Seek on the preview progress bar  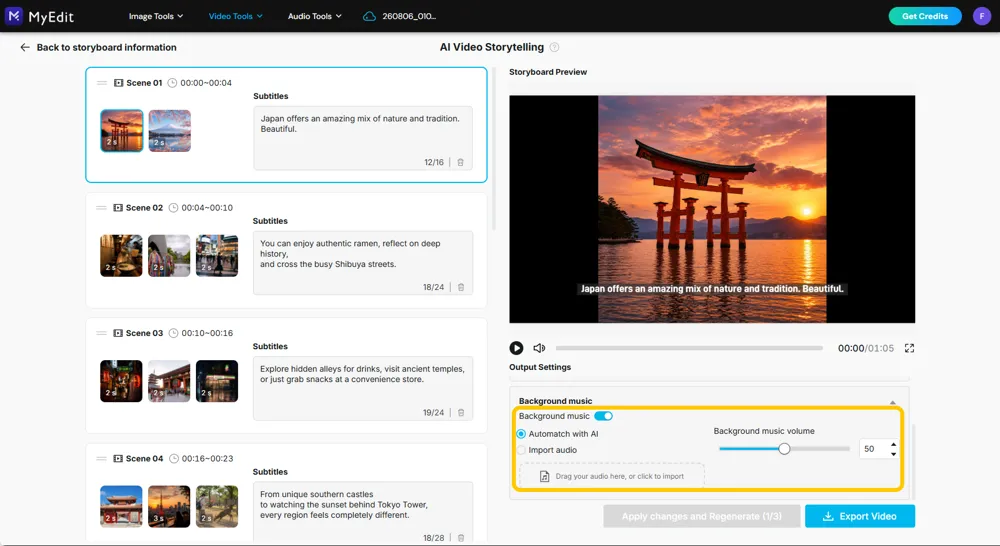coord(689,348)
